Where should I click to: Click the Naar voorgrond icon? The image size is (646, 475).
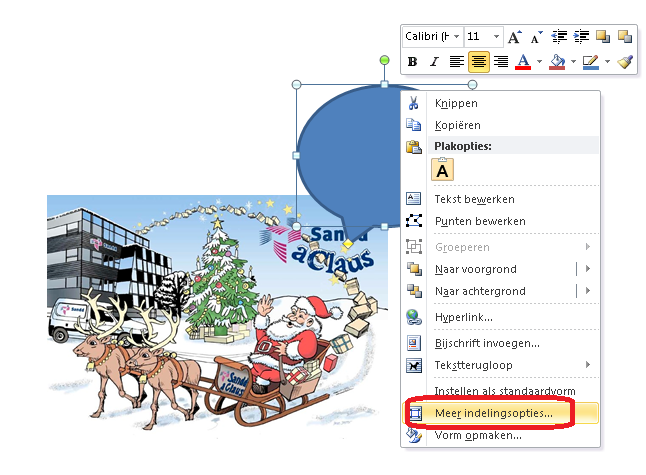414,269
